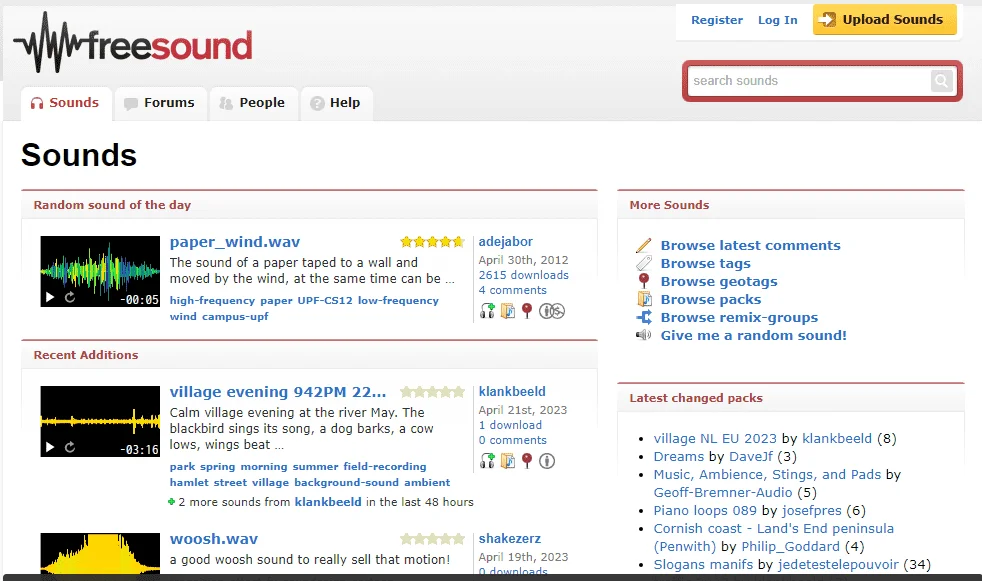Open the pack icon for village evening

[x=507, y=461]
